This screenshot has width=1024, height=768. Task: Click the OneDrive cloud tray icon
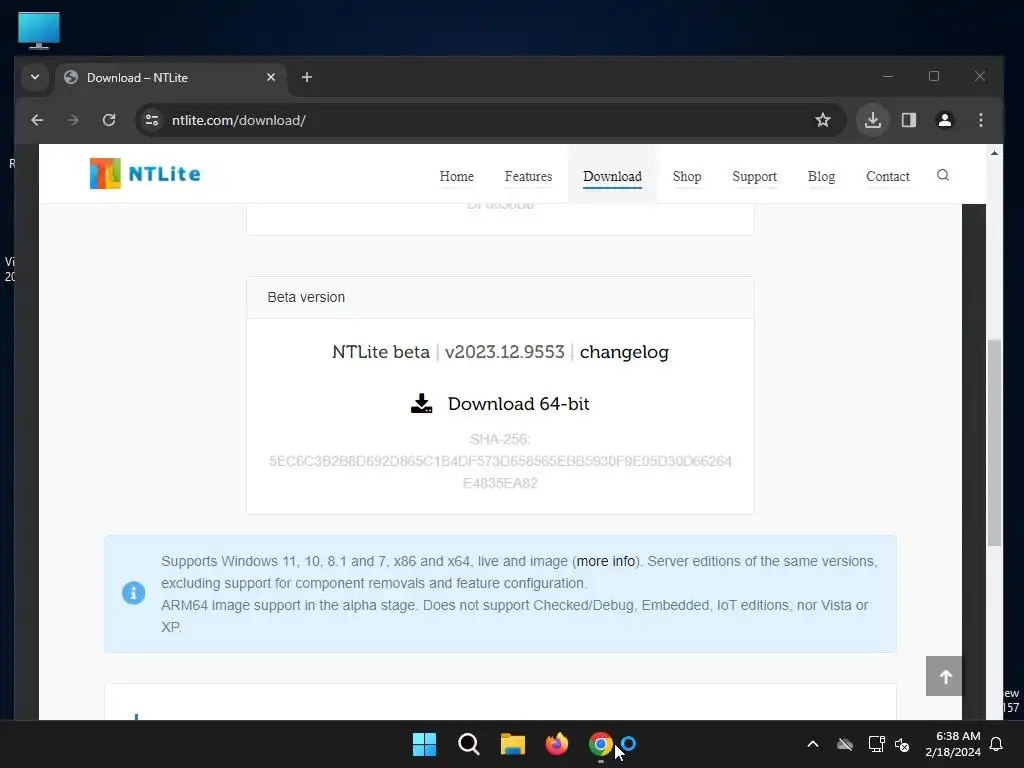[845, 744]
